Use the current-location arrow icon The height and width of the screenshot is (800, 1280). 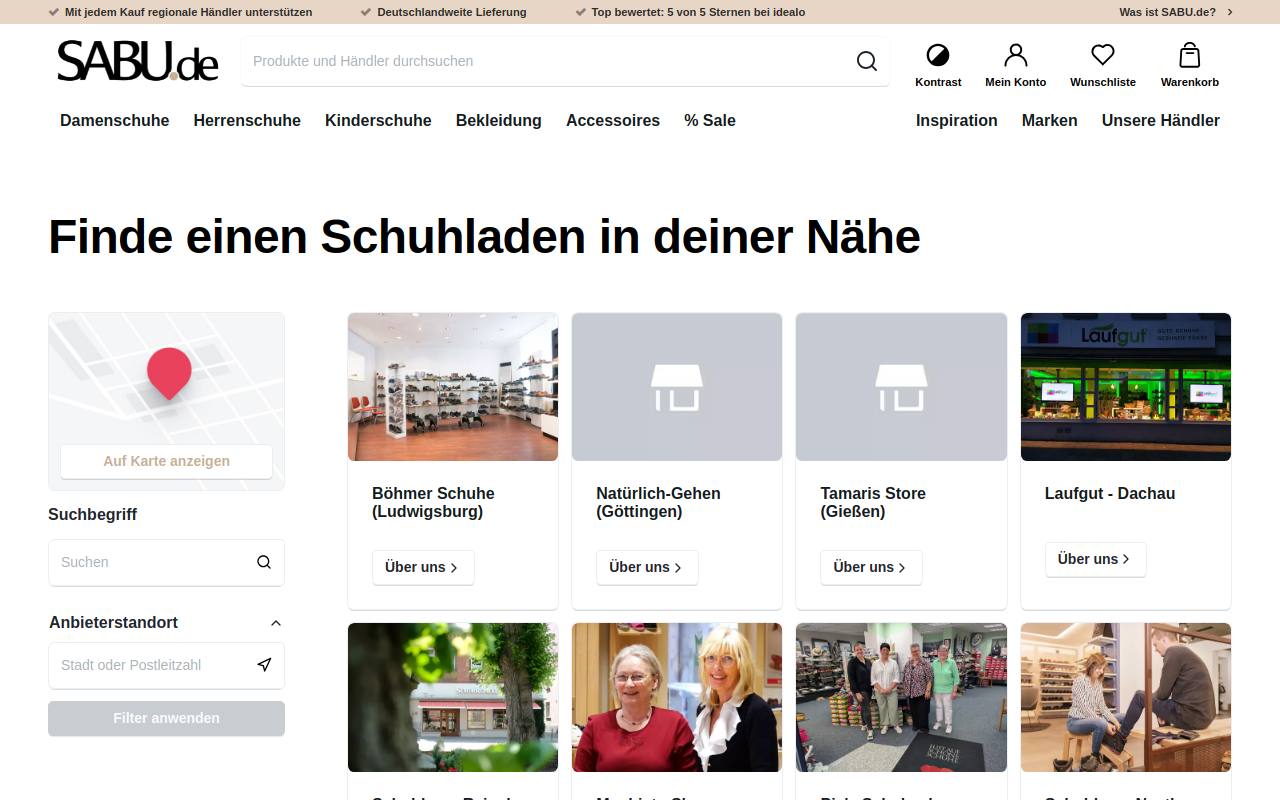click(x=264, y=665)
